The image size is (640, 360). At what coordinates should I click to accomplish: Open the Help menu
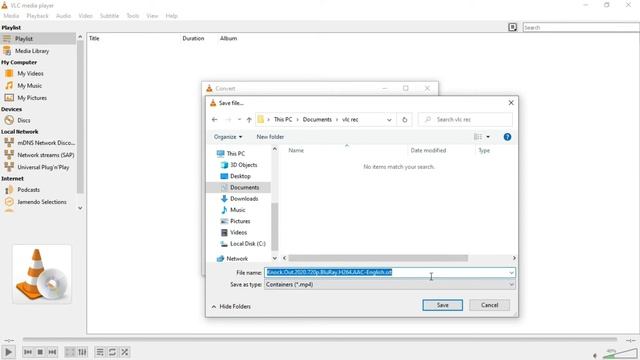[171, 16]
